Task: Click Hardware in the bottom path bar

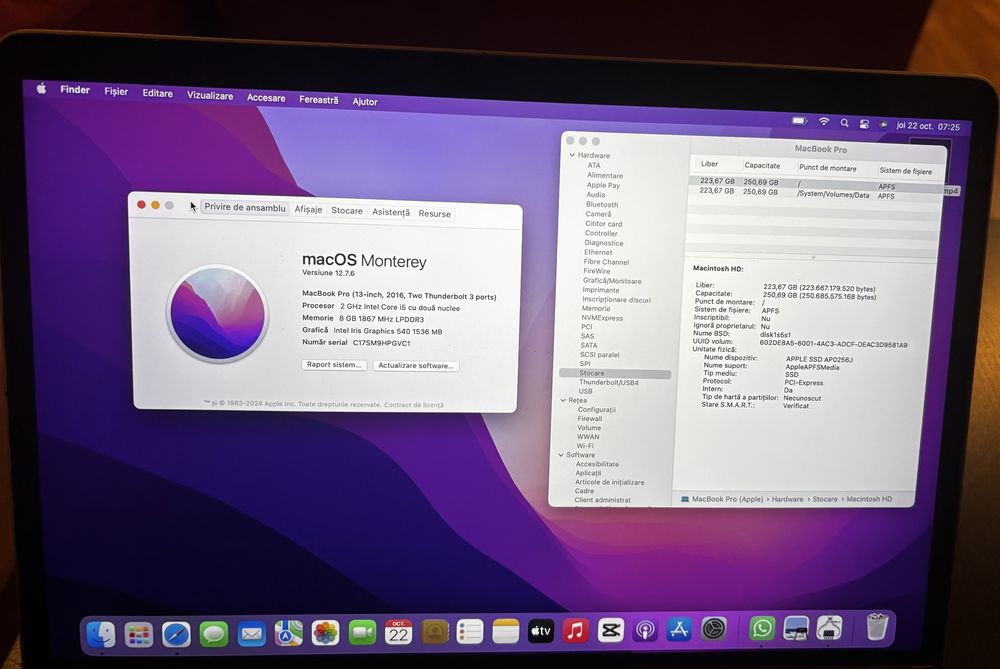Action: pos(787,499)
